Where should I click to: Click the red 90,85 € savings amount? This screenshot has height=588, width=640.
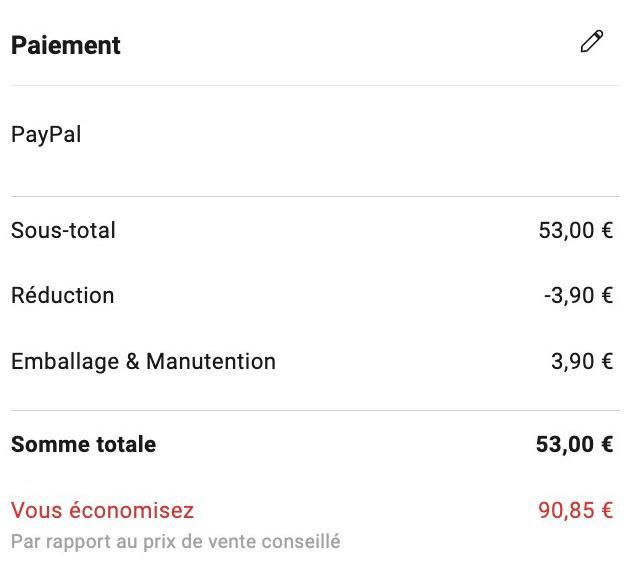576,510
